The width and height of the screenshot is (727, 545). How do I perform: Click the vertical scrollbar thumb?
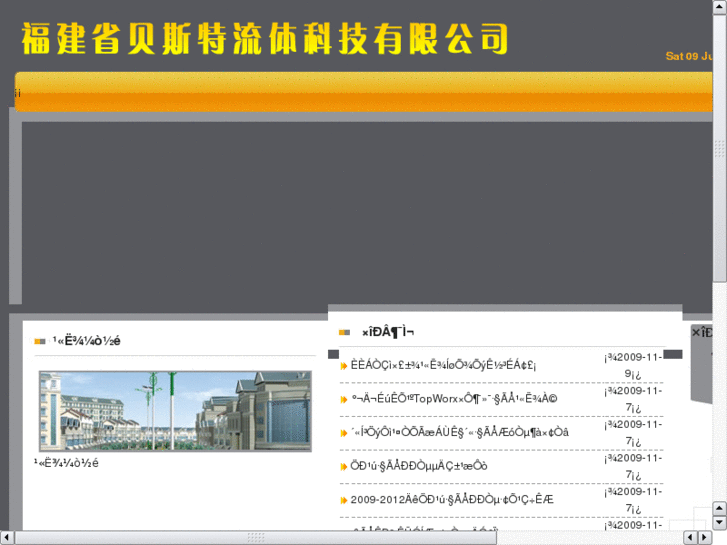click(x=720, y=148)
